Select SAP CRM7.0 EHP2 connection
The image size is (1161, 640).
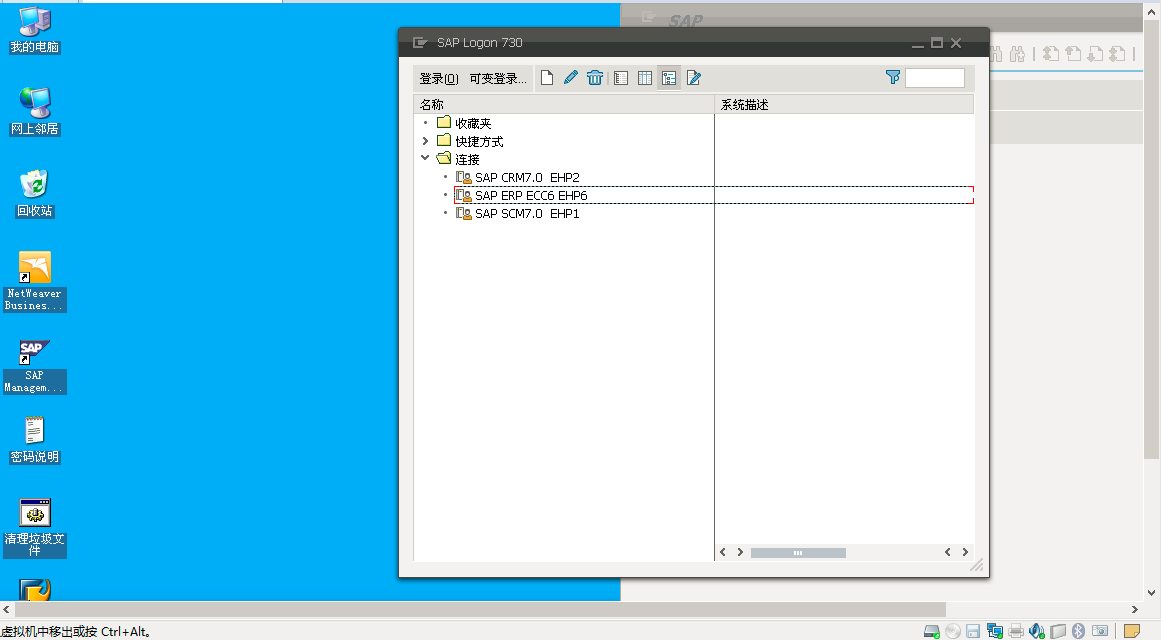[x=527, y=178]
